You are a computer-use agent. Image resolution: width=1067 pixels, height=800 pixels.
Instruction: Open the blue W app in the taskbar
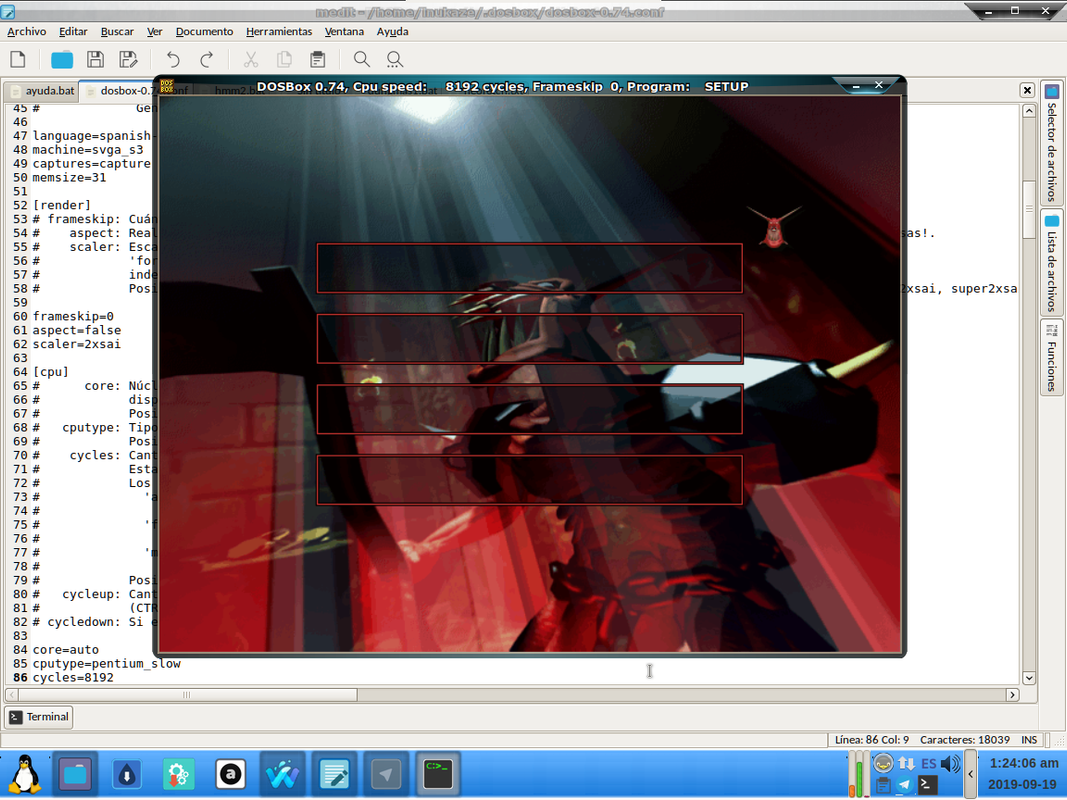(282, 774)
